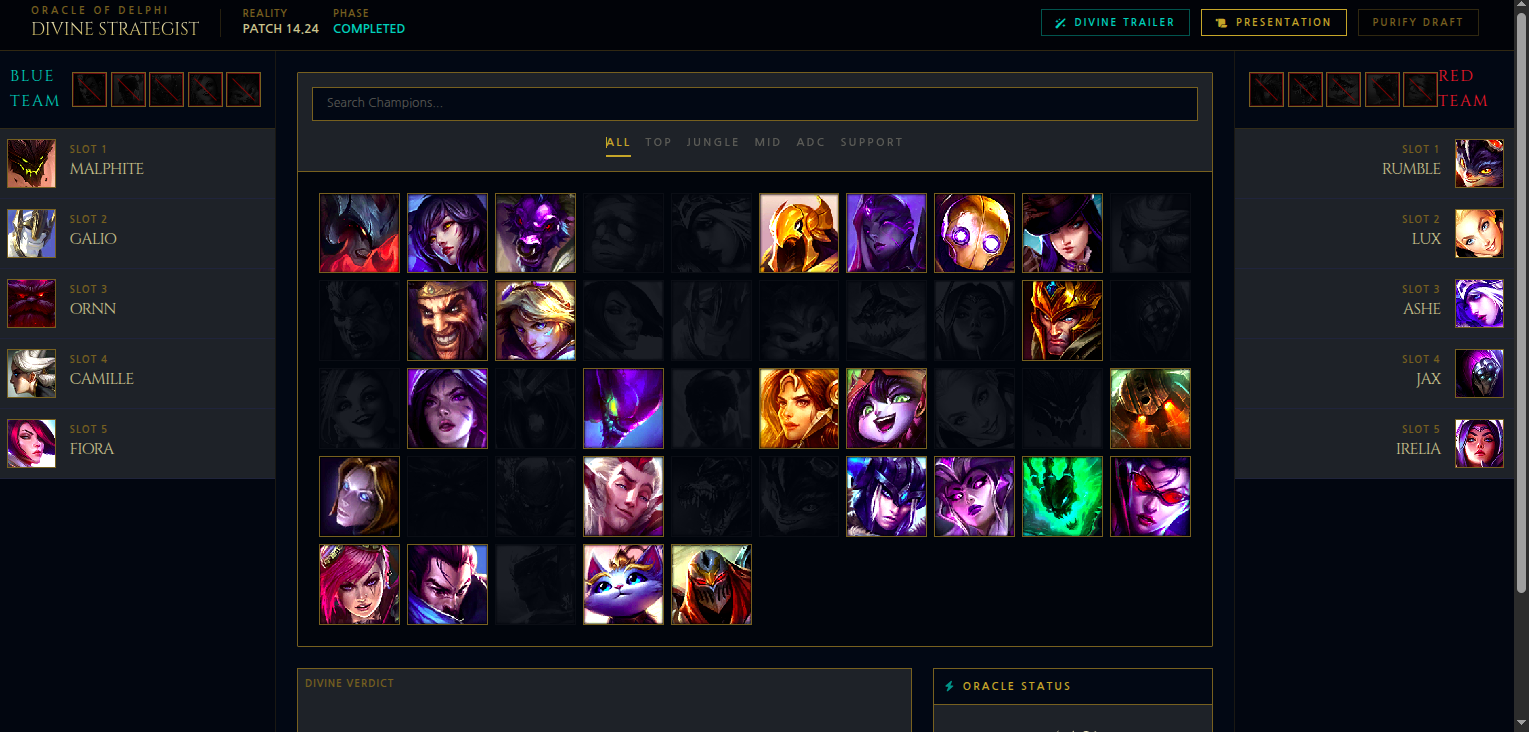1529x732 pixels.
Task: Select the Caitlyn champion icon
Action: point(1062,233)
